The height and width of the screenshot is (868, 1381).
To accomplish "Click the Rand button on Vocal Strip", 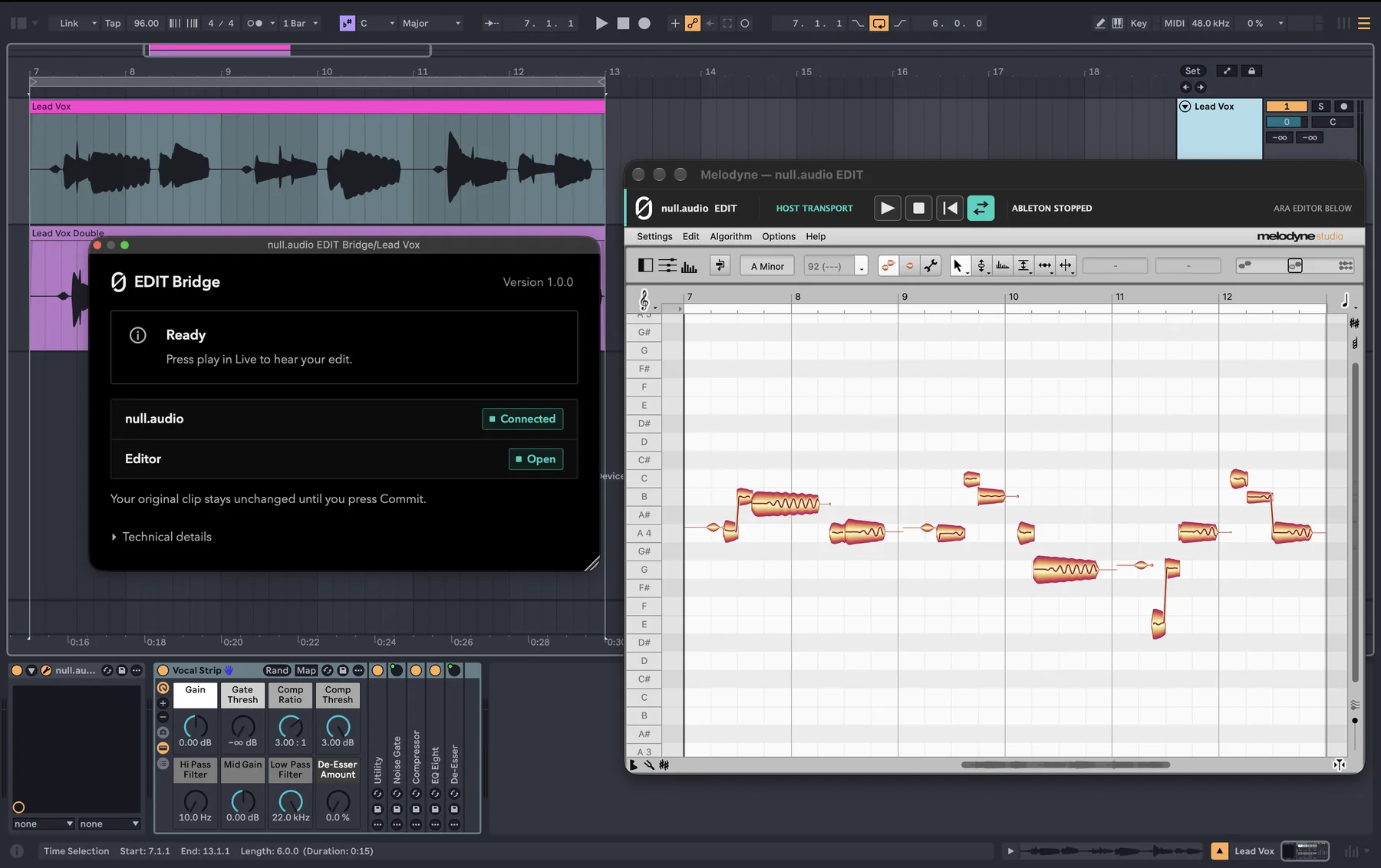I will (277, 670).
